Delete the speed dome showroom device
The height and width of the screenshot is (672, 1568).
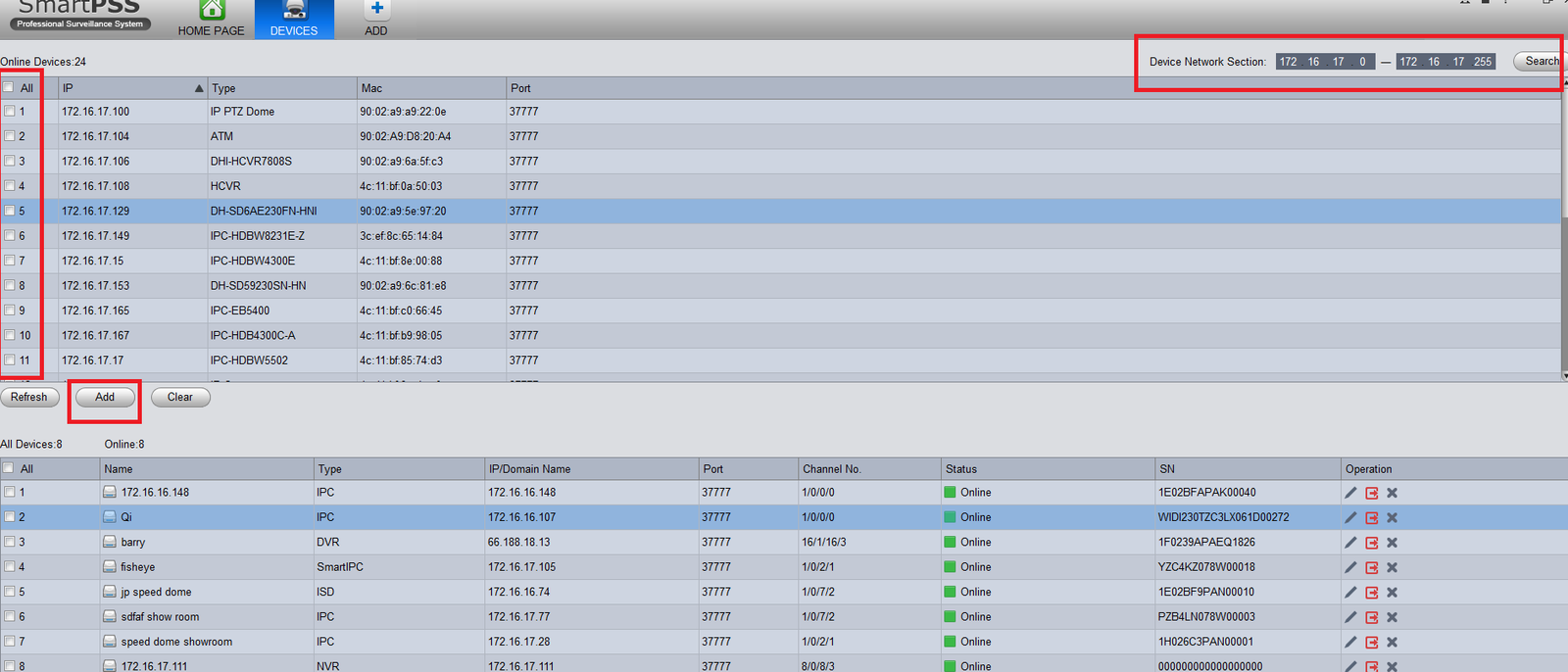click(1392, 642)
